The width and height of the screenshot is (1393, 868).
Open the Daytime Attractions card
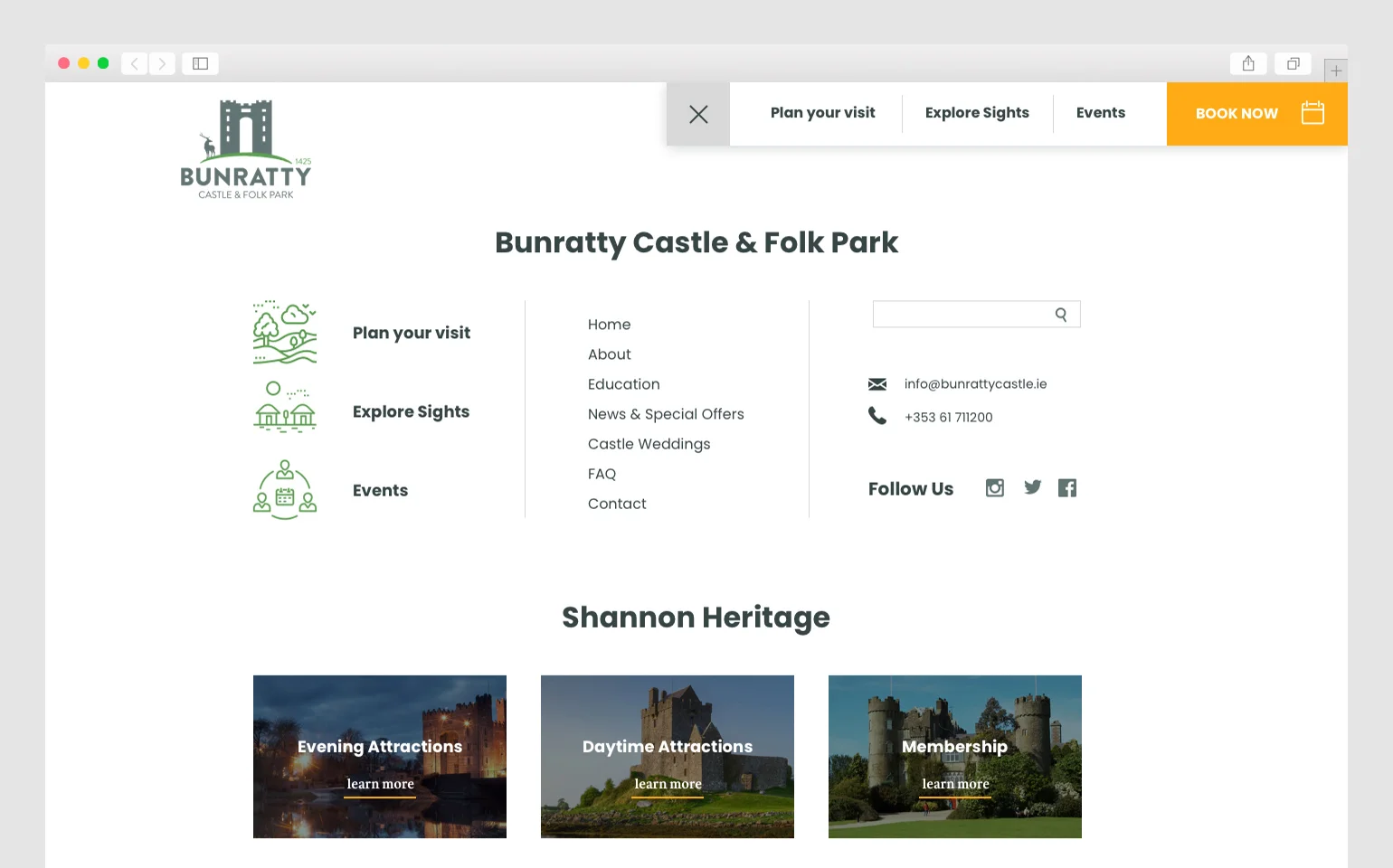pyautogui.click(x=668, y=757)
